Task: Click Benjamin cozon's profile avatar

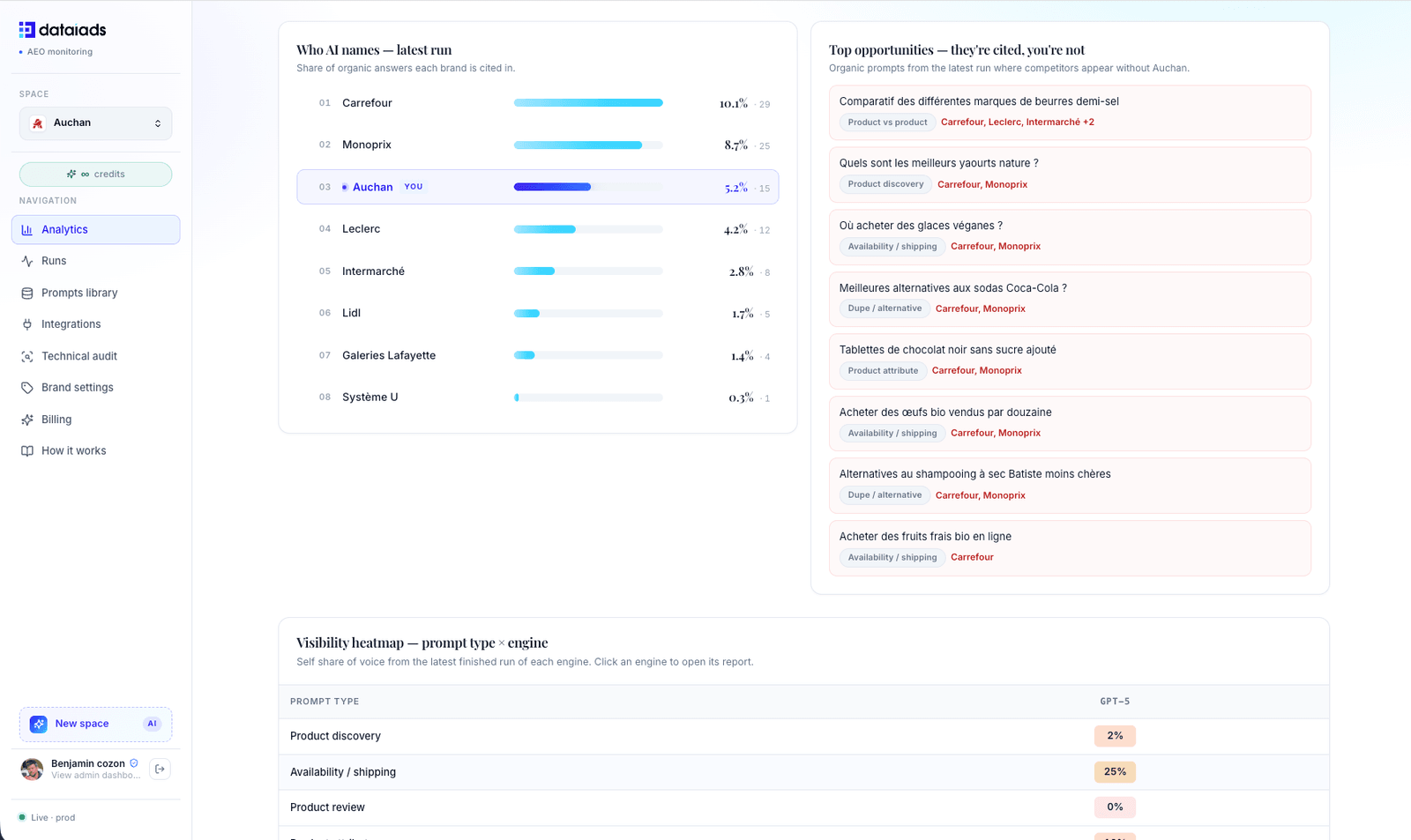Action: tap(33, 769)
